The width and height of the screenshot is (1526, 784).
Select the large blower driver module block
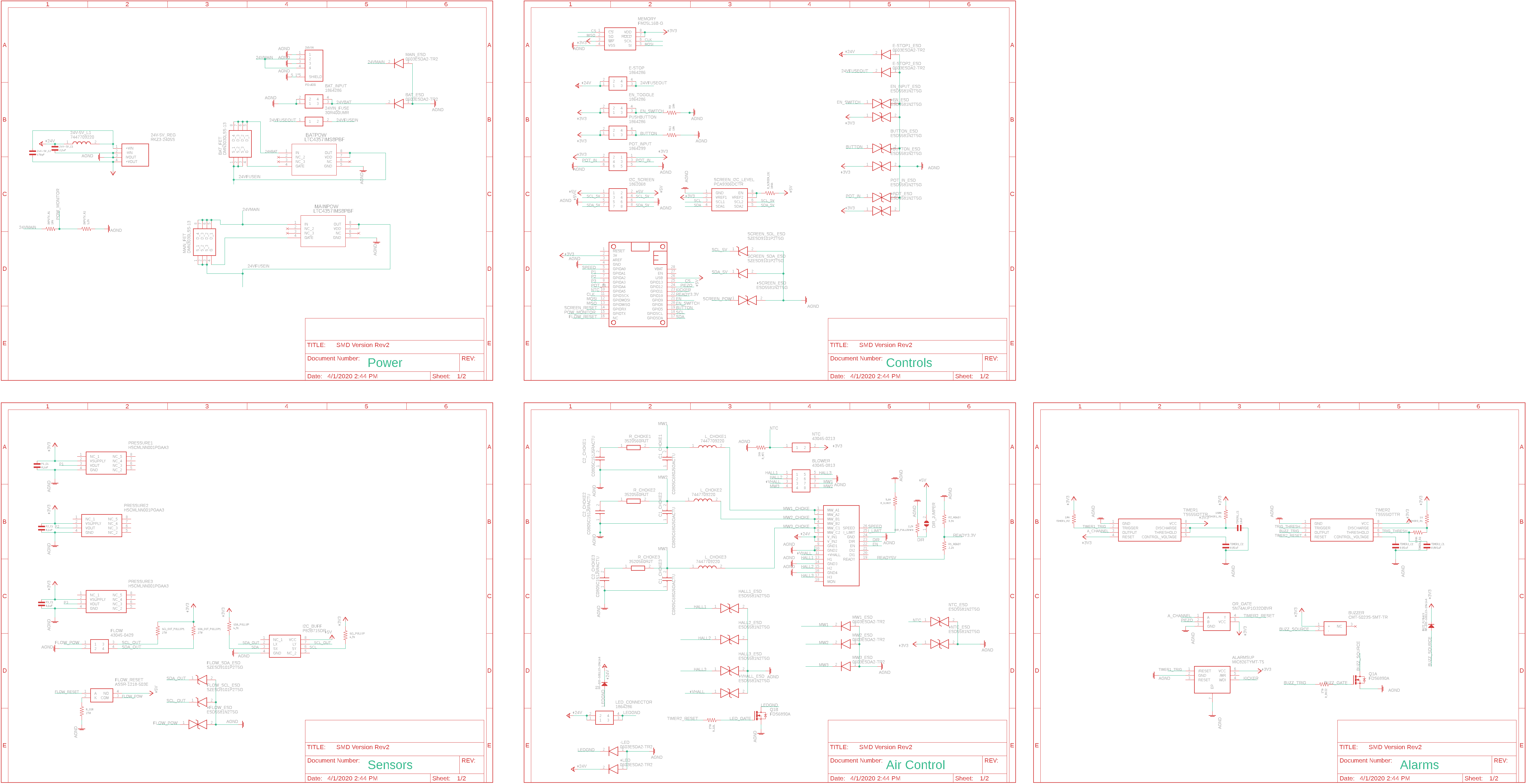pyautogui.click(x=841, y=545)
